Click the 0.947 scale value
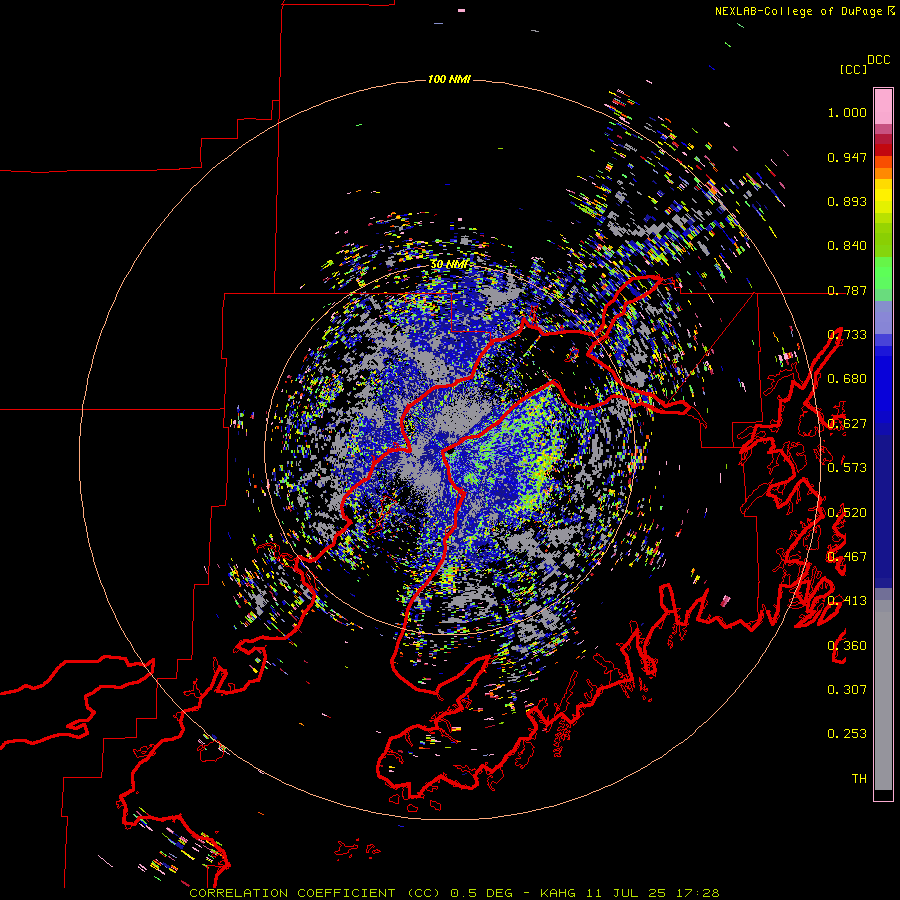Image resolution: width=900 pixels, height=900 pixels. [847, 157]
